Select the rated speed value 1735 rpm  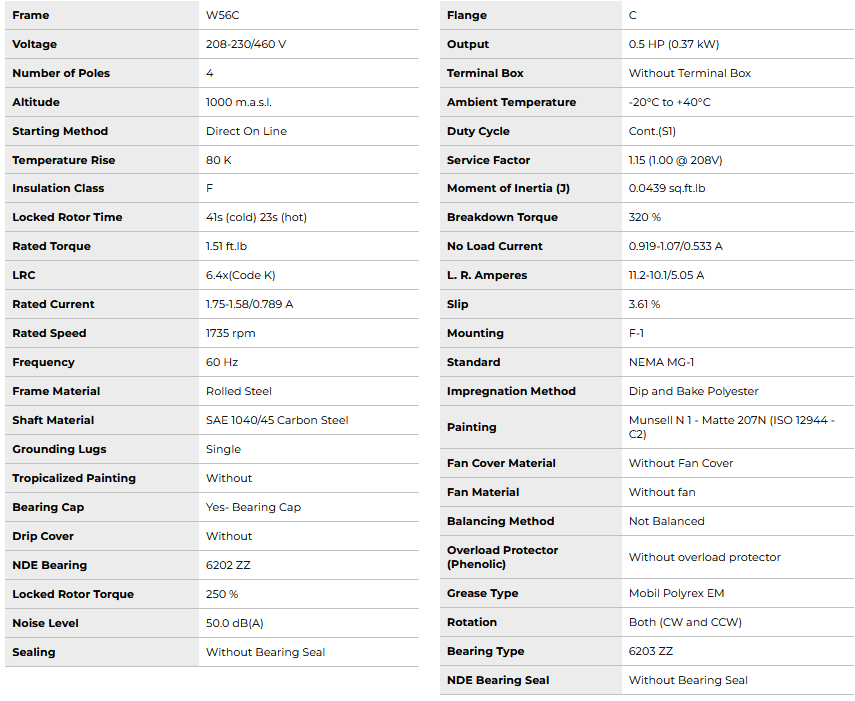230,333
